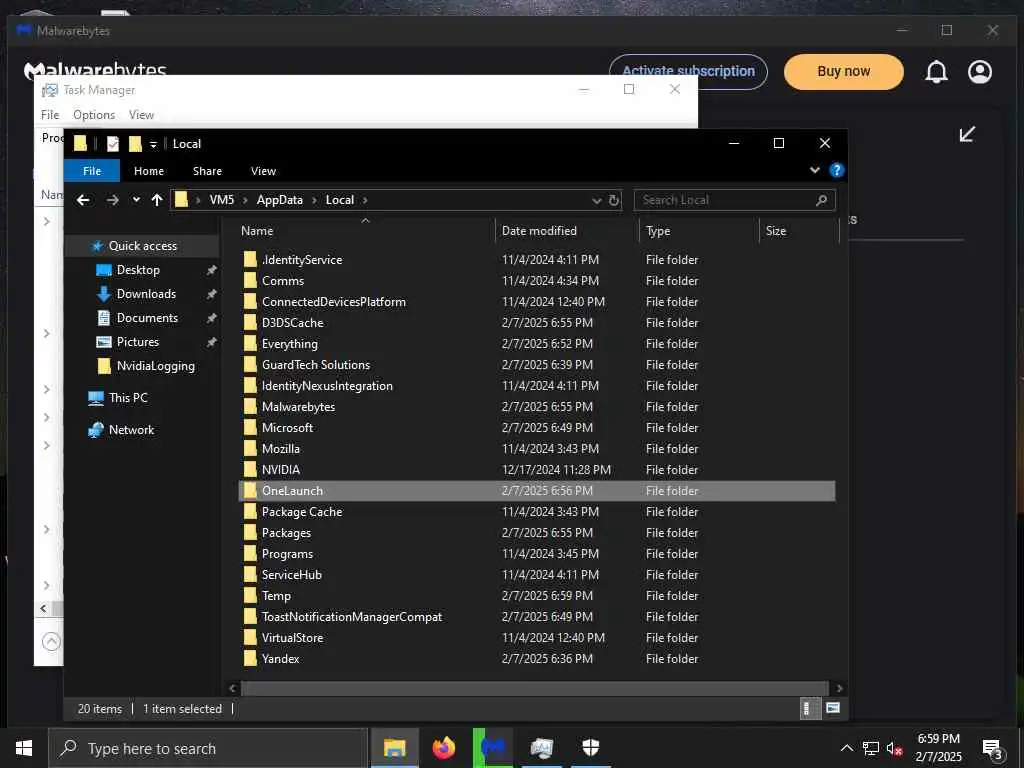Image resolution: width=1024 pixels, height=768 pixels.
Task: Select Quick access in navigation pane
Action: [142, 246]
